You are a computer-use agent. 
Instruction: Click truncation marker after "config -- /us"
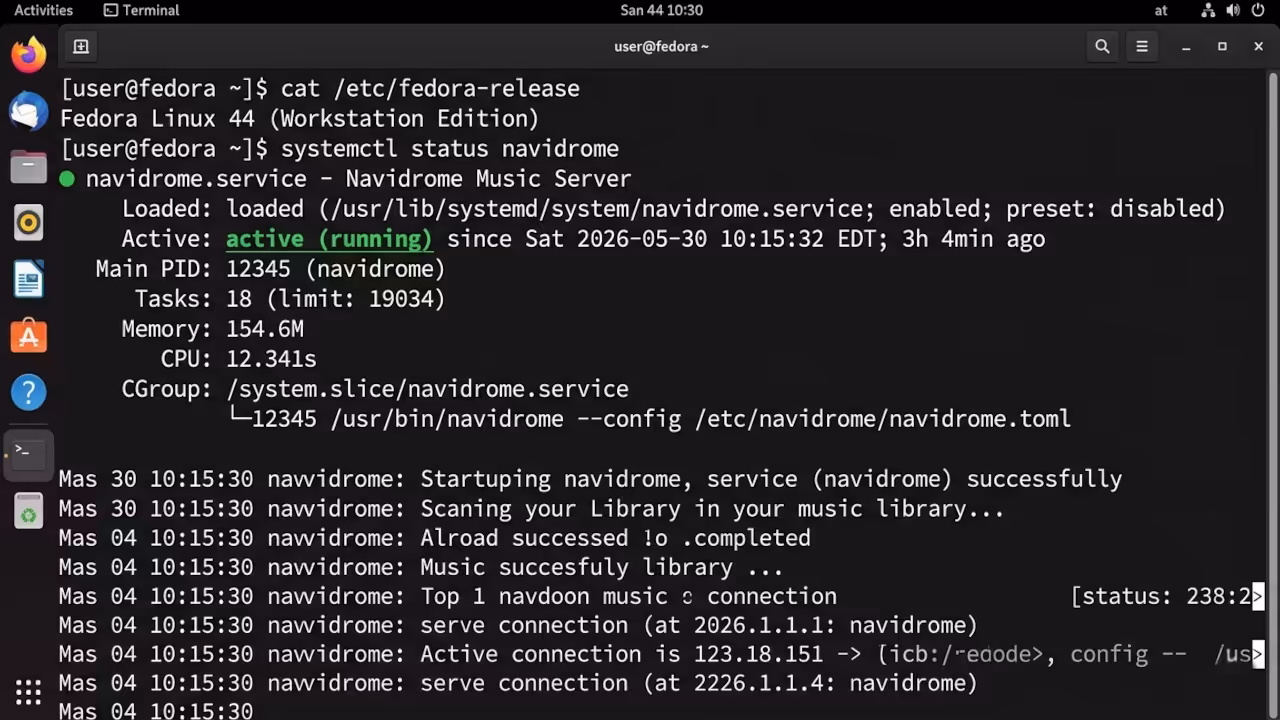pyautogui.click(x=1258, y=655)
